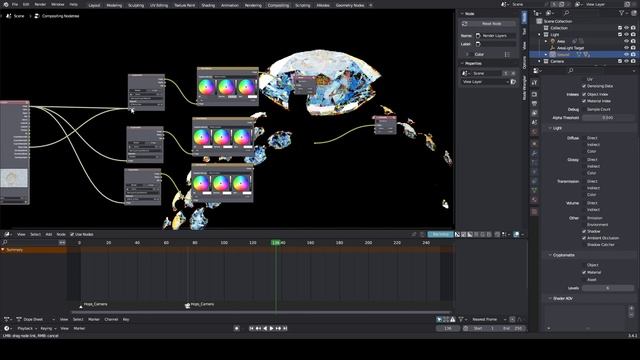Viewport: 640px width, 360px height.
Task: Open the View Layer properties tab icon
Action: (534, 113)
